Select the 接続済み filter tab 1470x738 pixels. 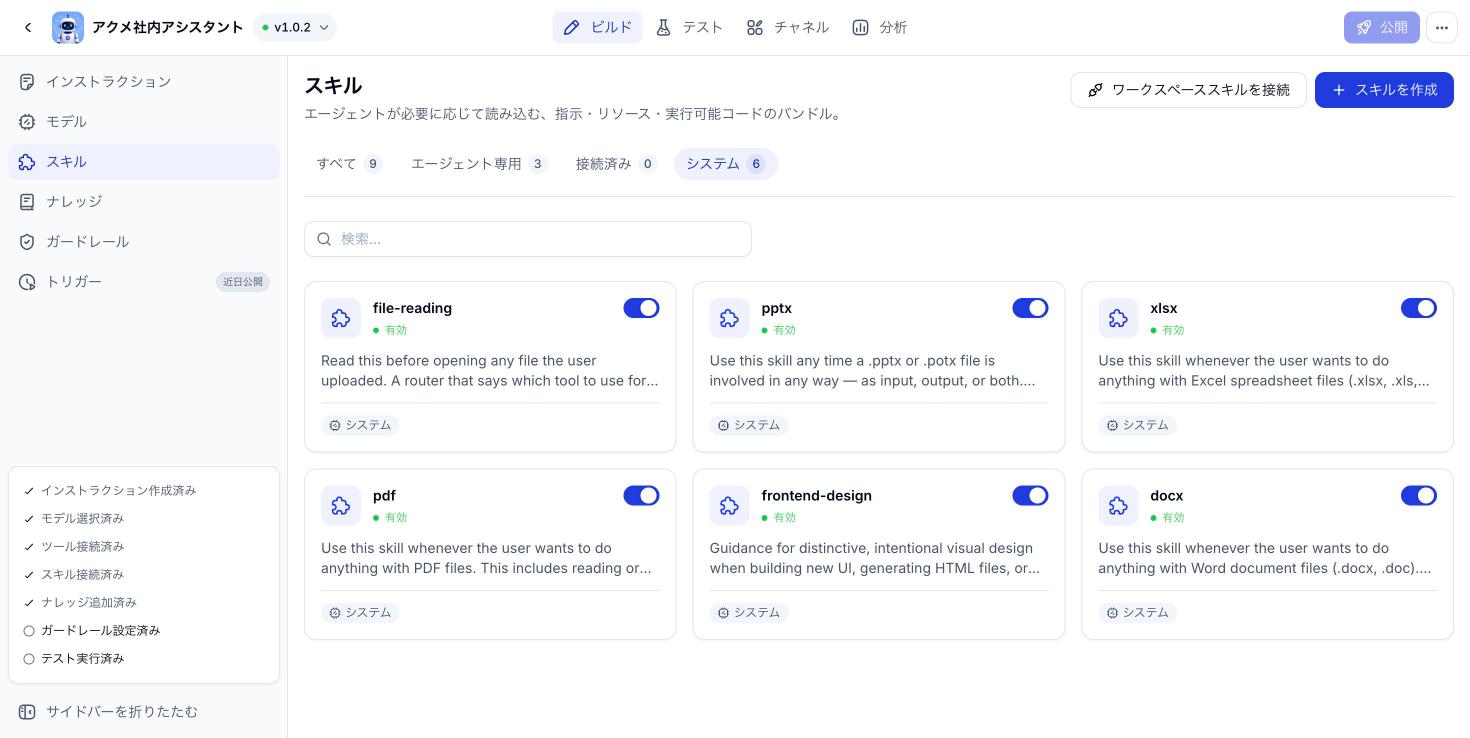coord(616,164)
